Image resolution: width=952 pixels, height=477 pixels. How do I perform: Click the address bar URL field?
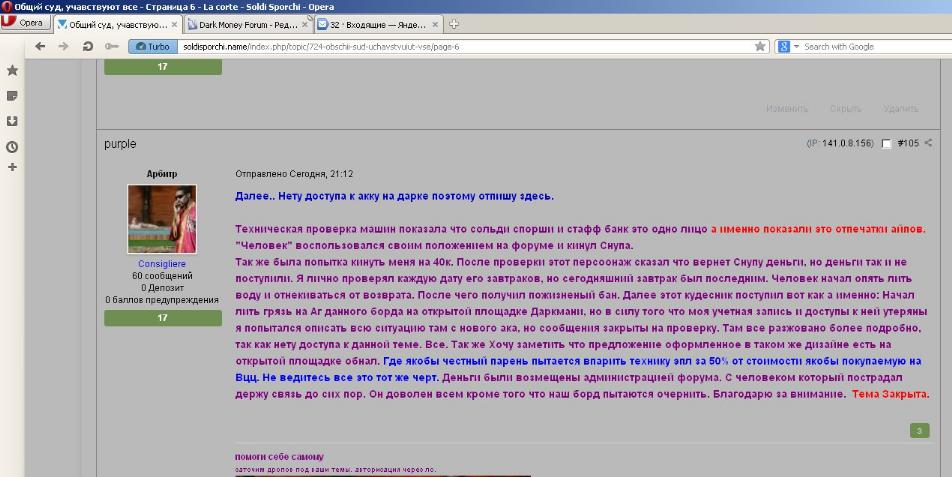pyautogui.click(x=464, y=47)
